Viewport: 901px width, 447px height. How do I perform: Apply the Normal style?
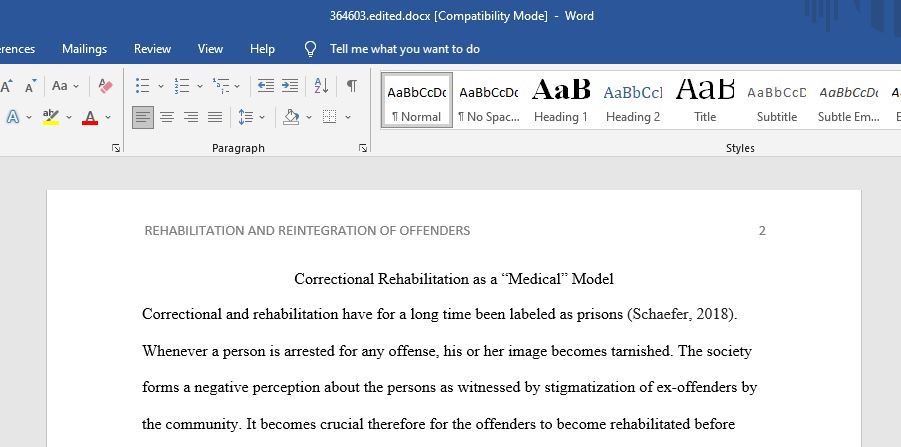pos(417,100)
